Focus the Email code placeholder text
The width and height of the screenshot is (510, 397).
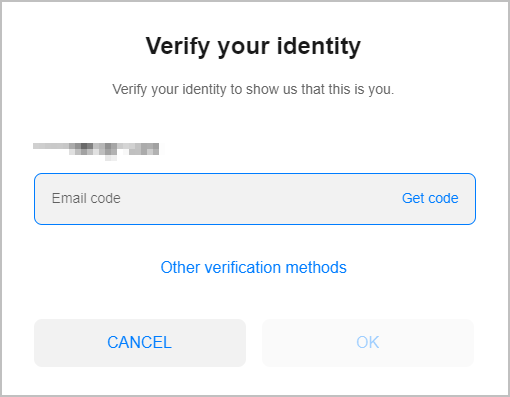click(x=86, y=198)
